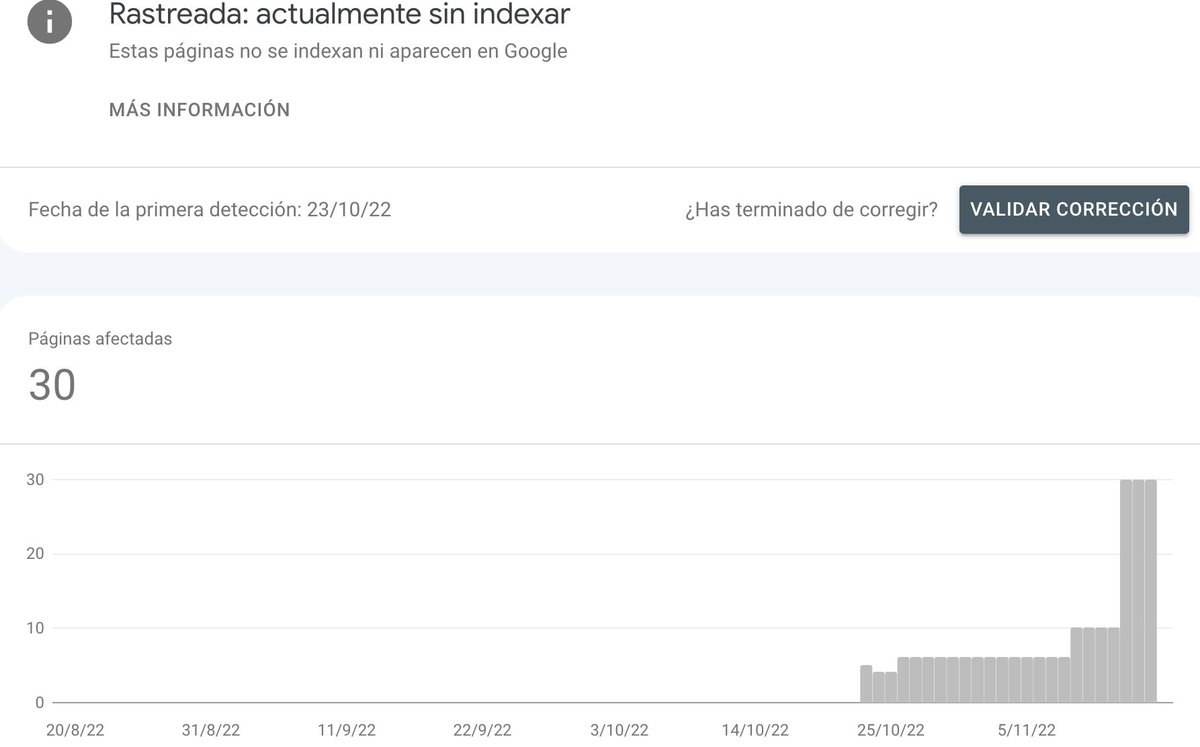Image resolution: width=1200 pixels, height=747 pixels.
Task: Click the first small bar near 25/10/22
Action: pyautogui.click(x=867, y=685)
